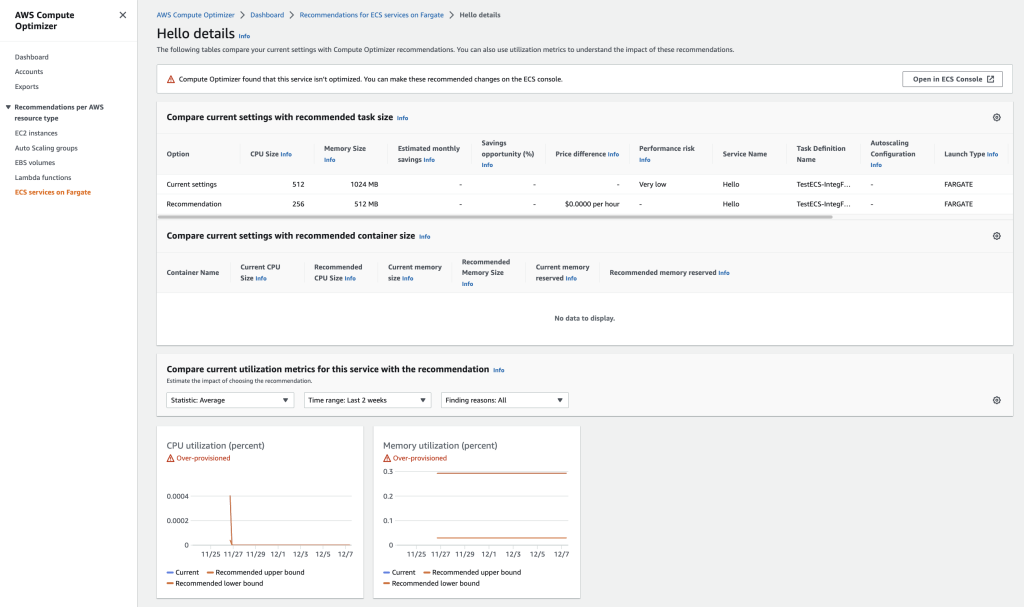Open the Statistic dropdown showing Average
The image size is (1024, 607).
click(x=229, y=399)
